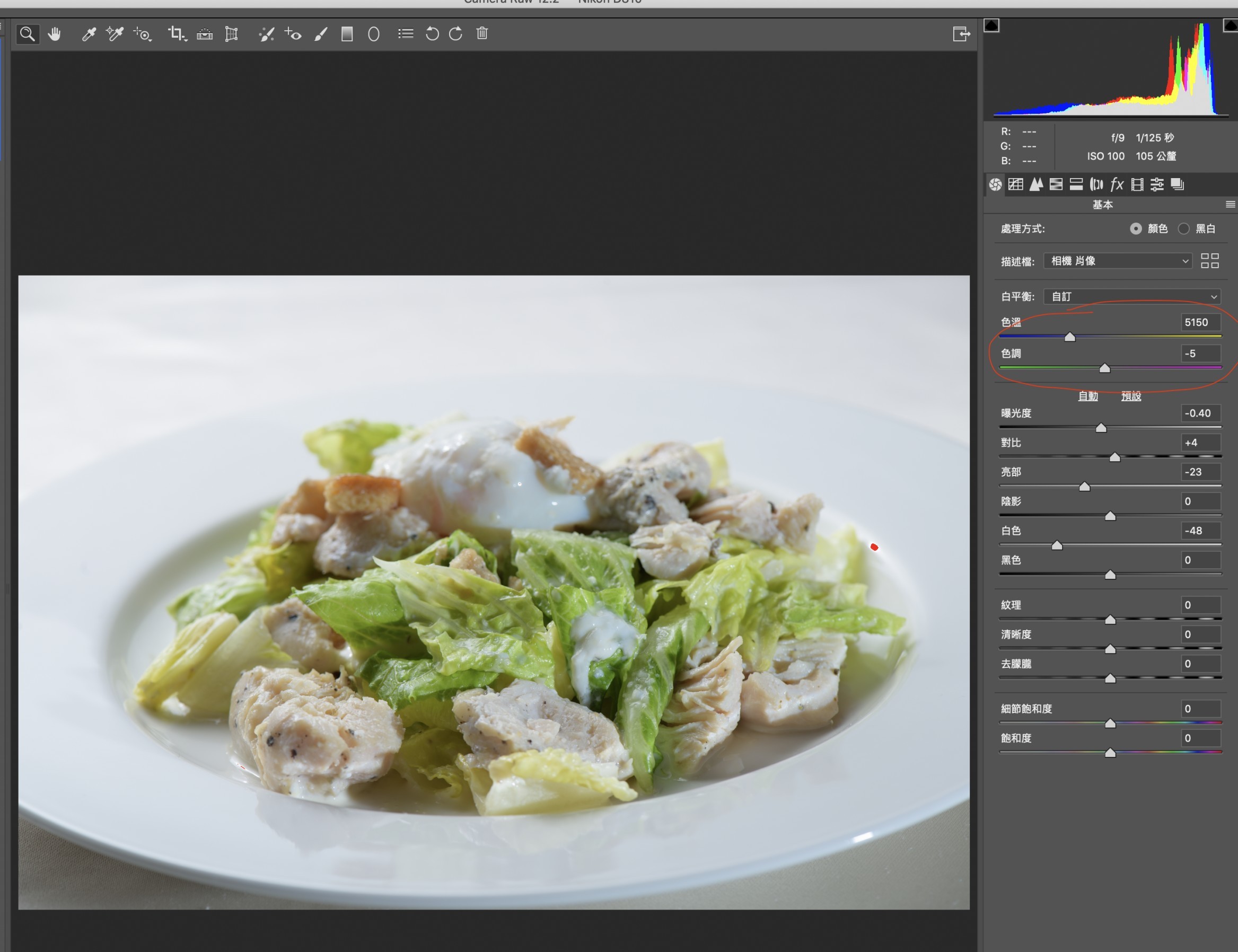
Task: Switch to the Detail panel tab
Action: click(1036, 184)
